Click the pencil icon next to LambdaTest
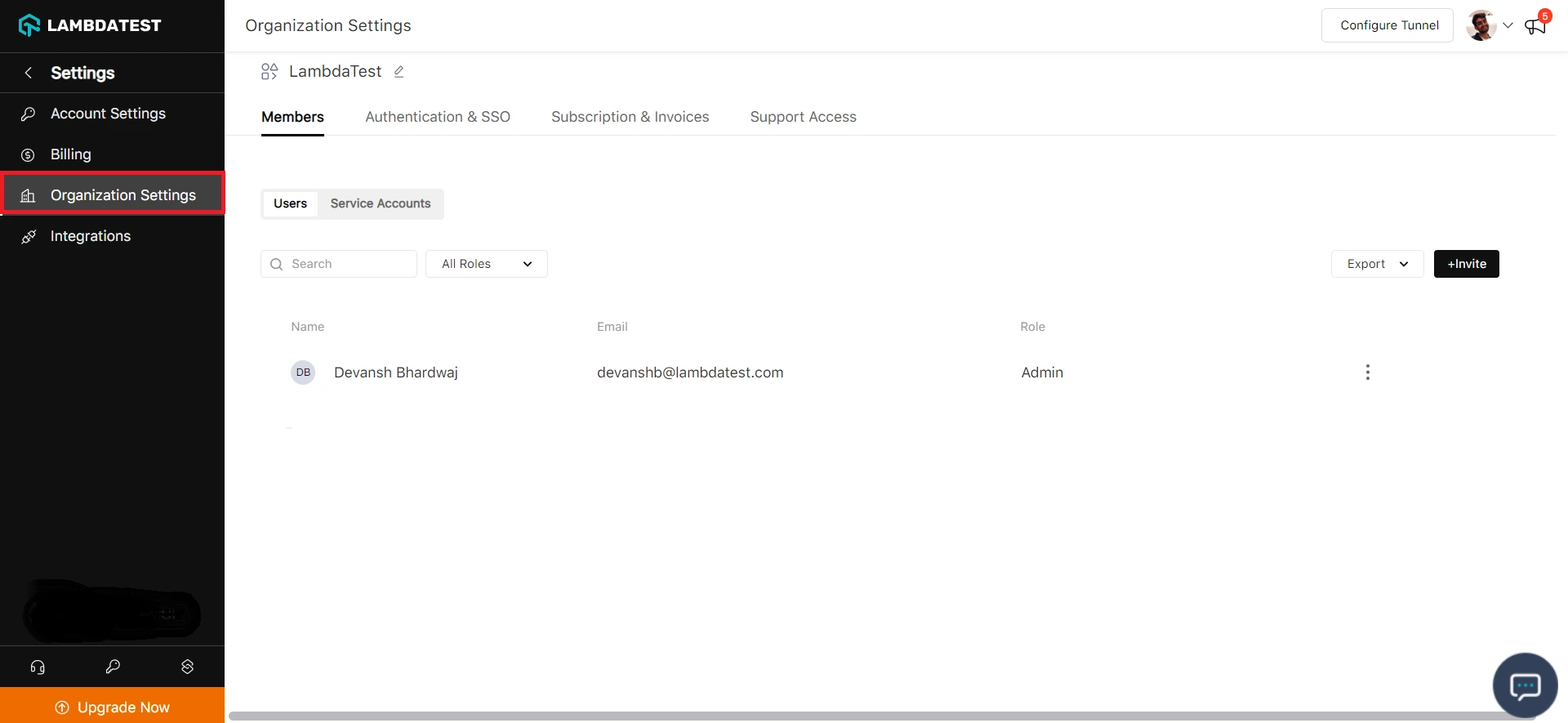Screen dimensions: 1568x723 399,72
